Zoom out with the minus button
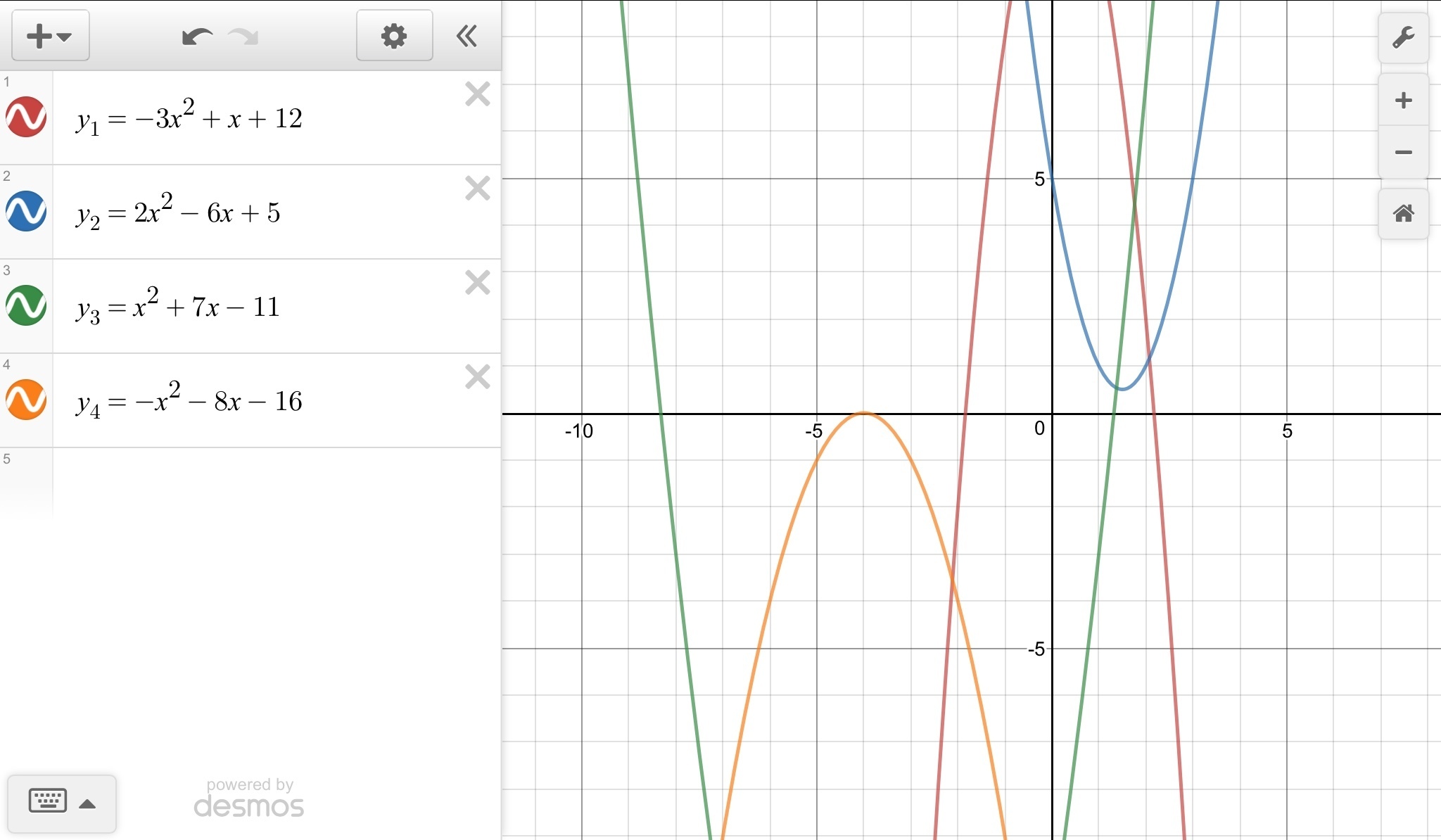This screenshot has height=840, width=1441. coord(1403,153)
